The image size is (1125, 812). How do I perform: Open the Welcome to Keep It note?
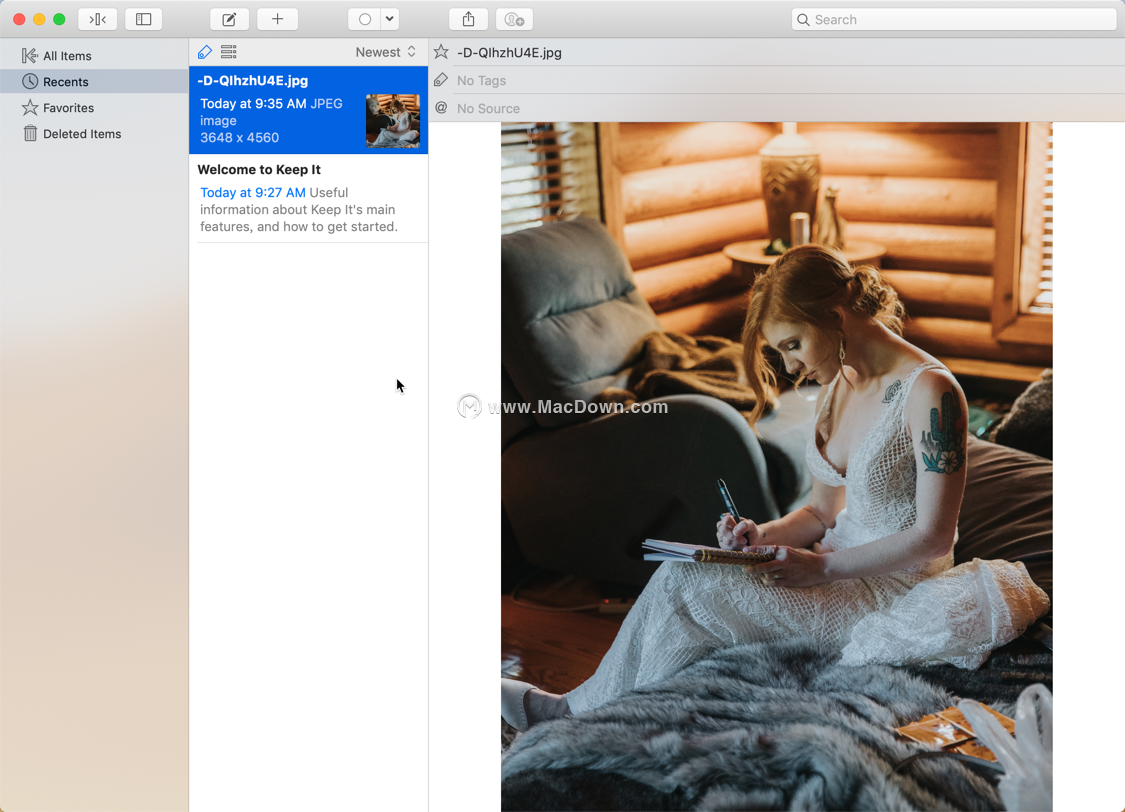pos(309,198)
